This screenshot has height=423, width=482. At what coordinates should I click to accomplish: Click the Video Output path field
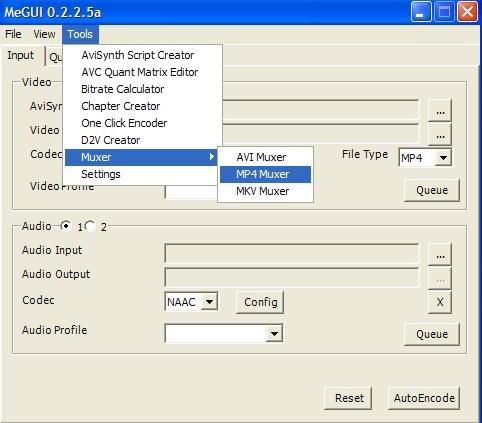[x=320, y=133]
